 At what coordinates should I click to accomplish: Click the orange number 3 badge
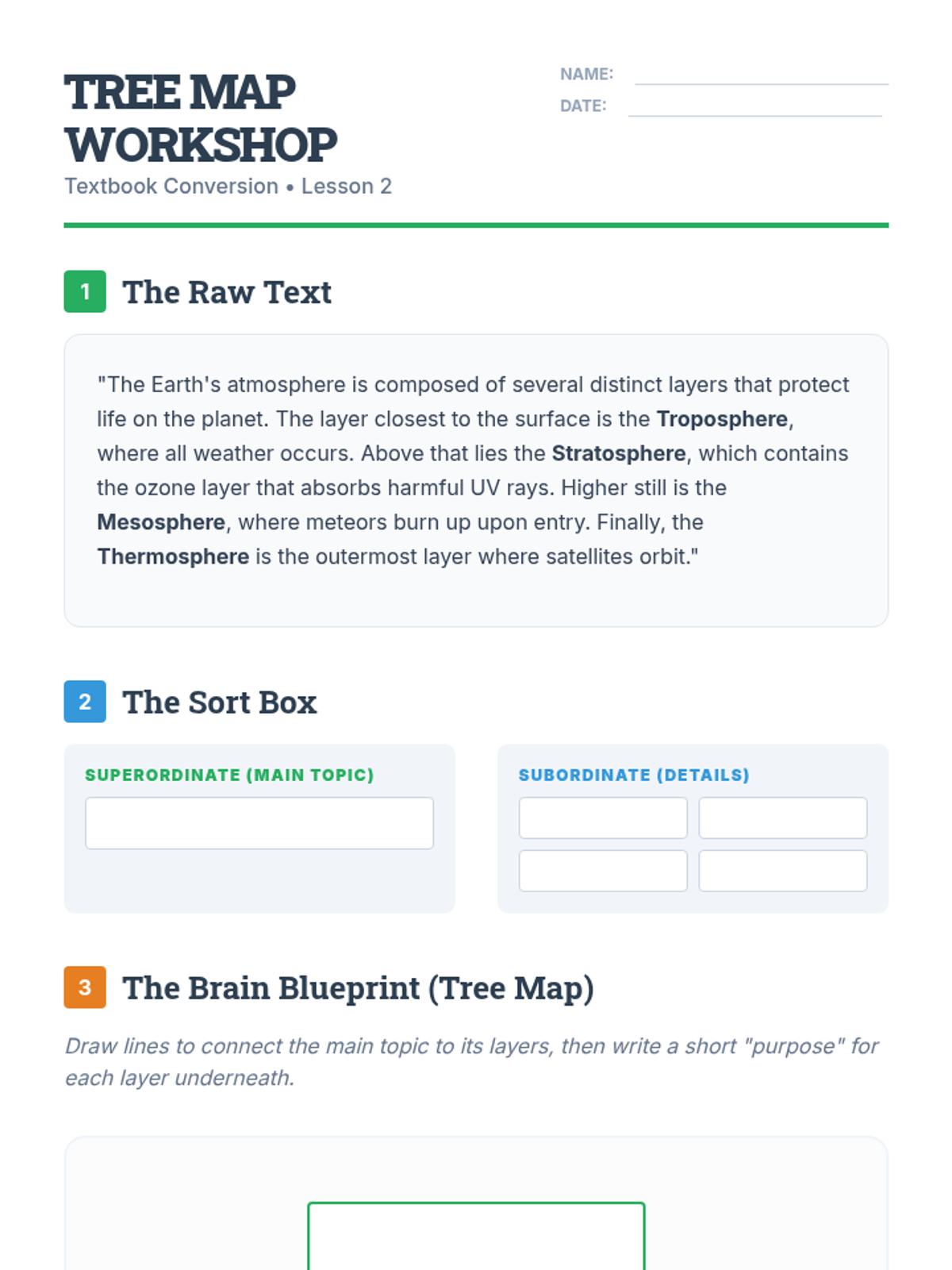coord(85,987)
